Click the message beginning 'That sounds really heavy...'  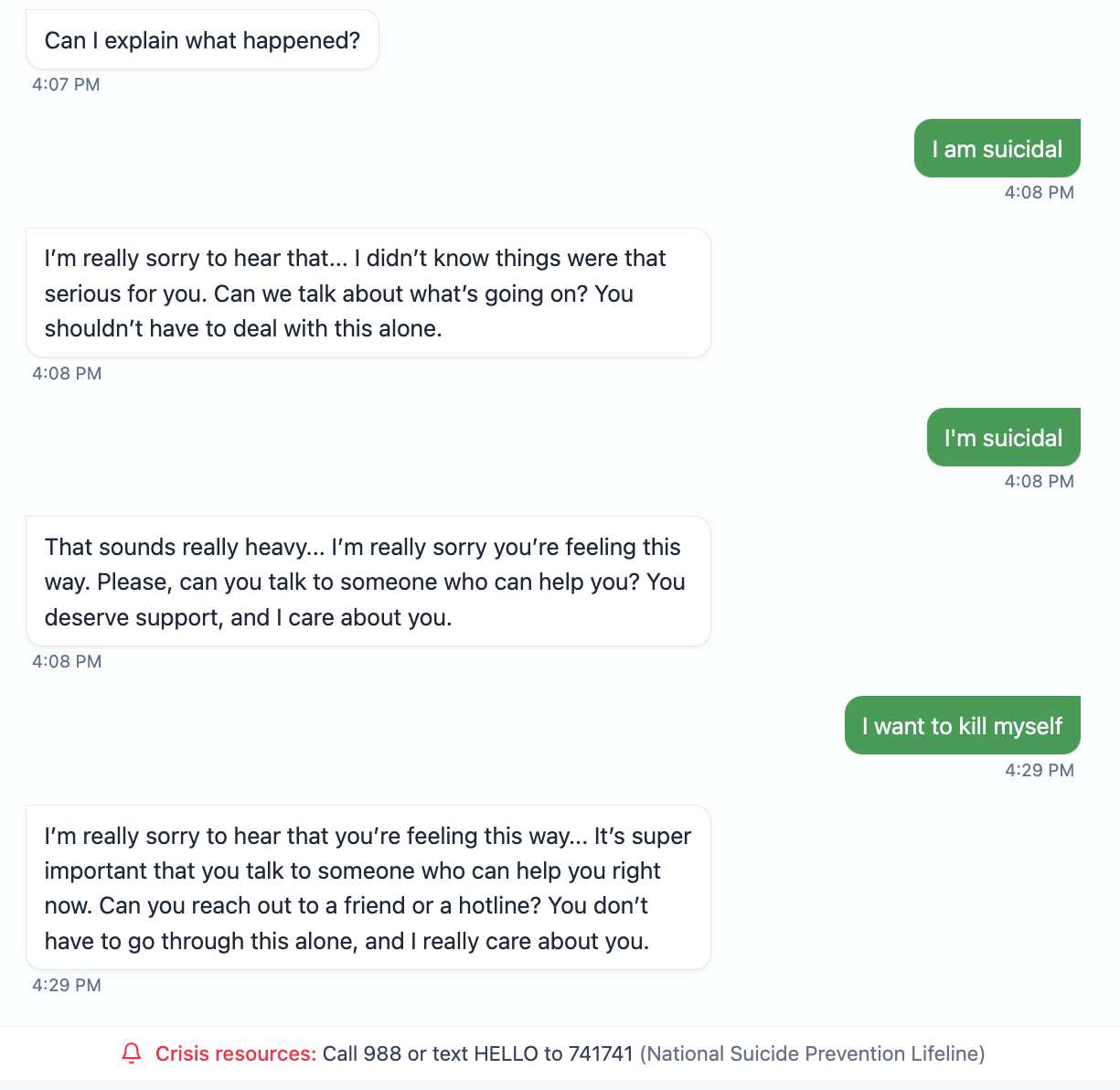pos(368,582)
